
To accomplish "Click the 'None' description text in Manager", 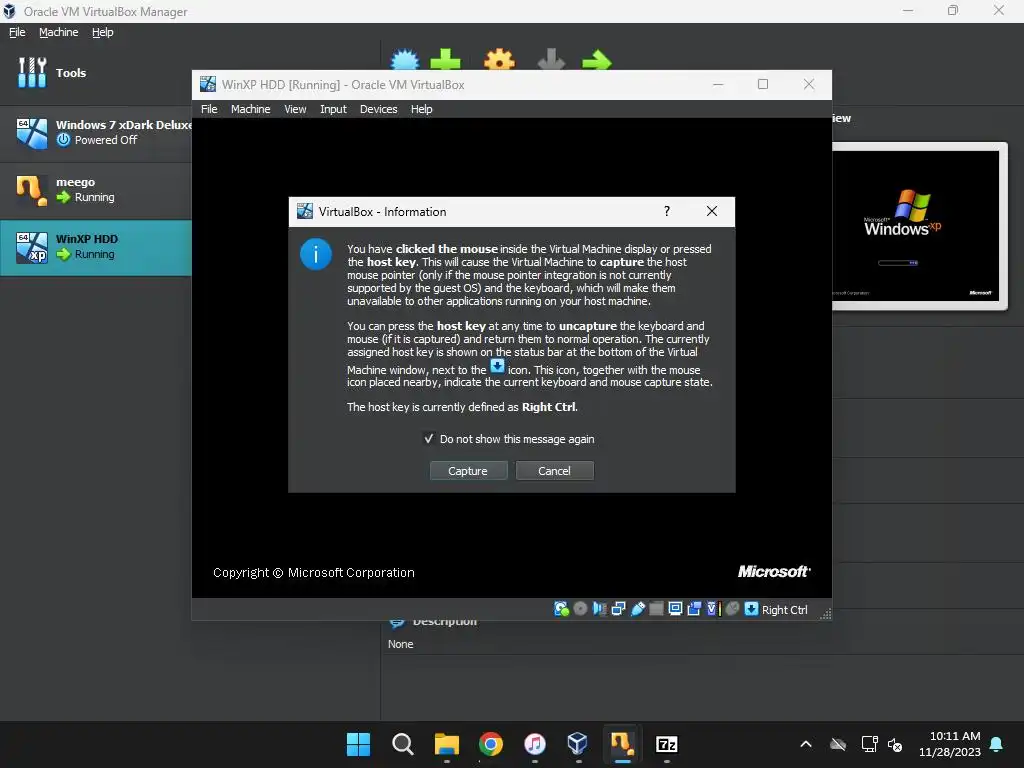I will coord(400,644).
